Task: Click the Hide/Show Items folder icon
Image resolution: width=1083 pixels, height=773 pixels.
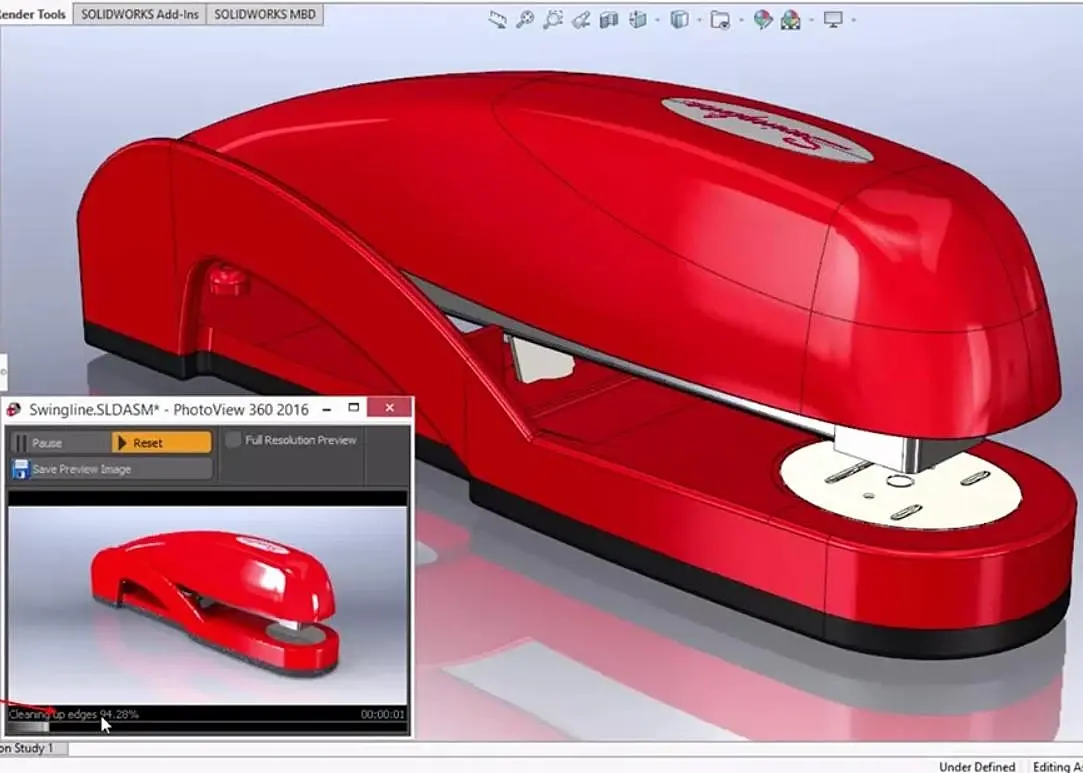Action: 720,20
